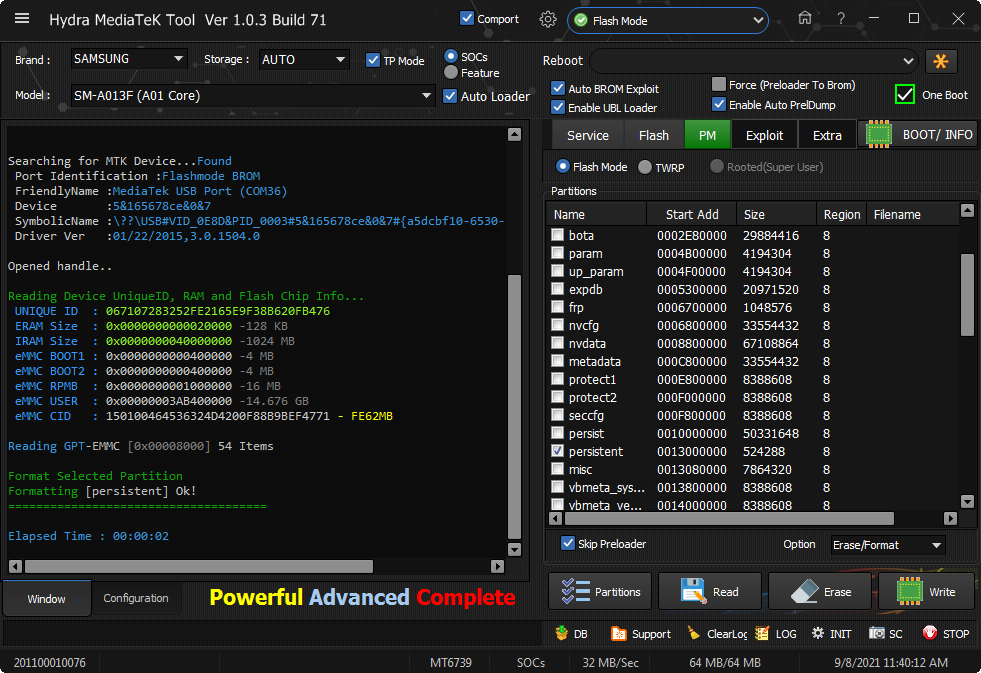Click the Size column header
This screenshot has width=981, height=673.
[776, 214]
